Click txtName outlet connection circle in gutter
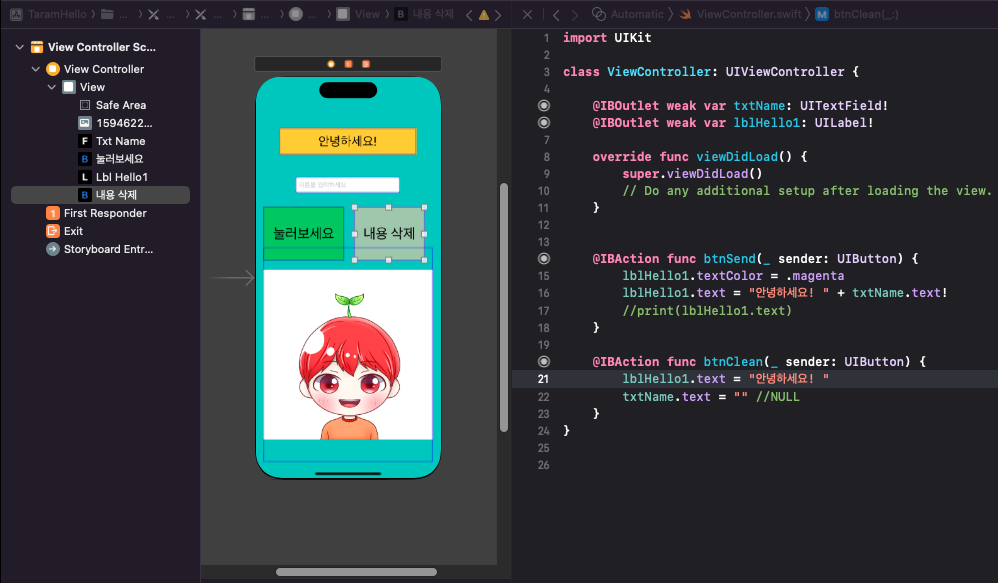998x583 pixels. point(544,106)
